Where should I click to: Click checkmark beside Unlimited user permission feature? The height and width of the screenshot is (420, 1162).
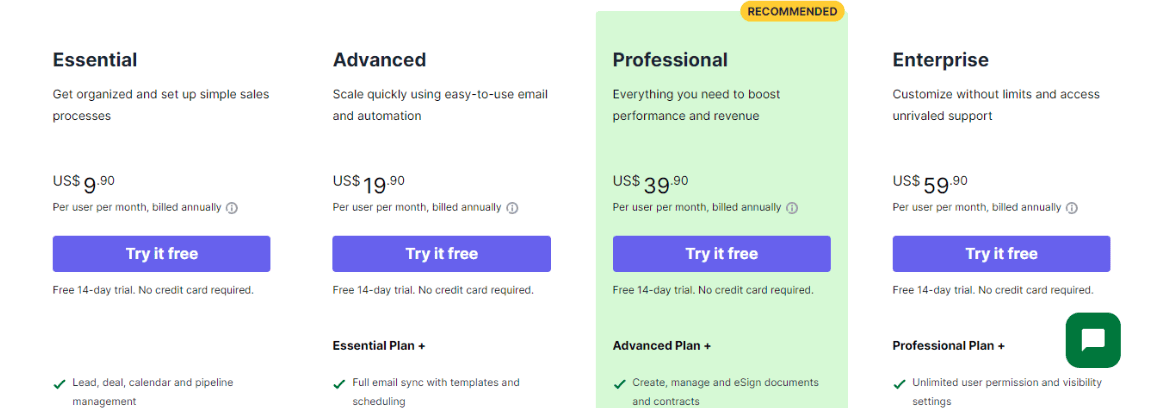[x=899, y=384]
